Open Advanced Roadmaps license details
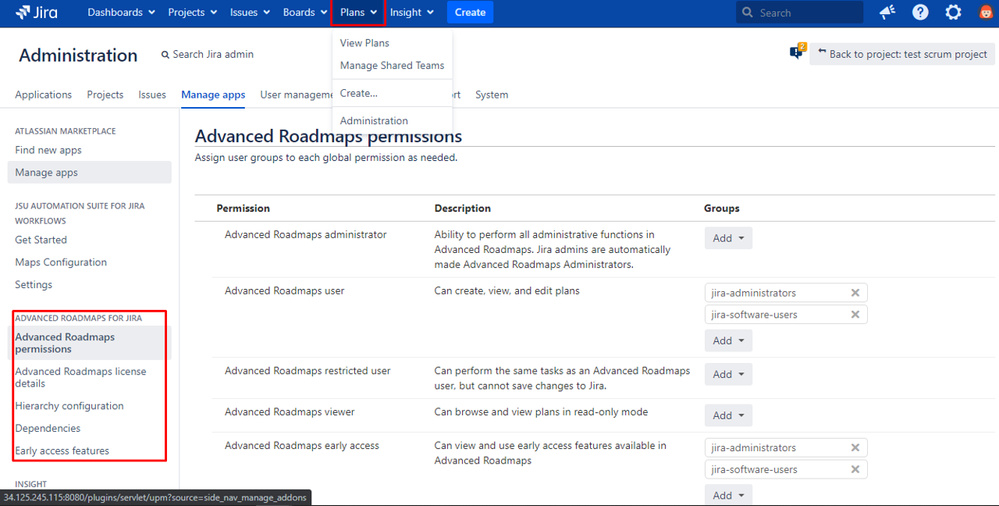The image size is (999, 506). [x=81, y=377]
